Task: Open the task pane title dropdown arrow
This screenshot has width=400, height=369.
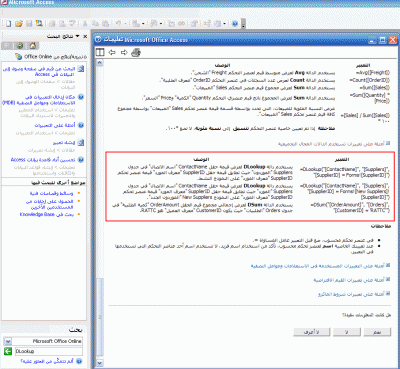Action: tap(78, 36)
